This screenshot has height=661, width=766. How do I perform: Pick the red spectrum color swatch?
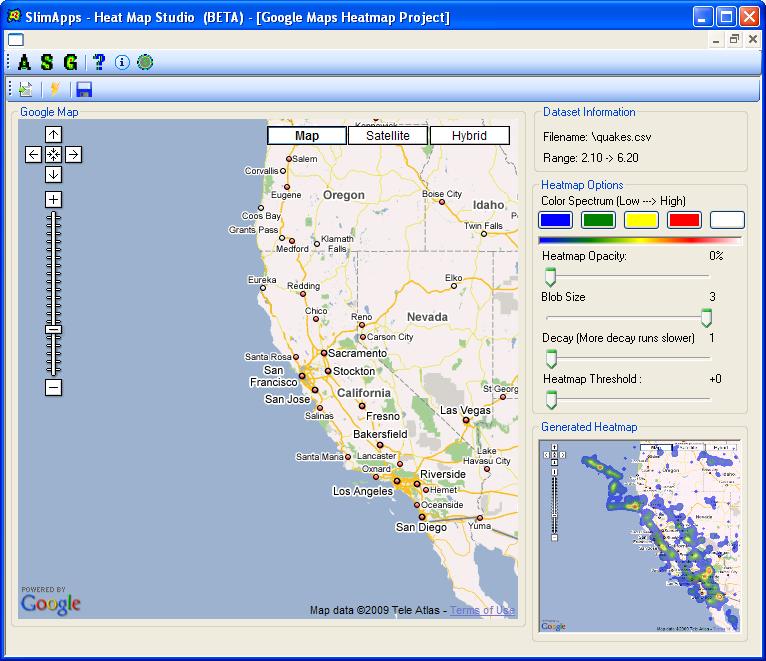coord(684,220)
